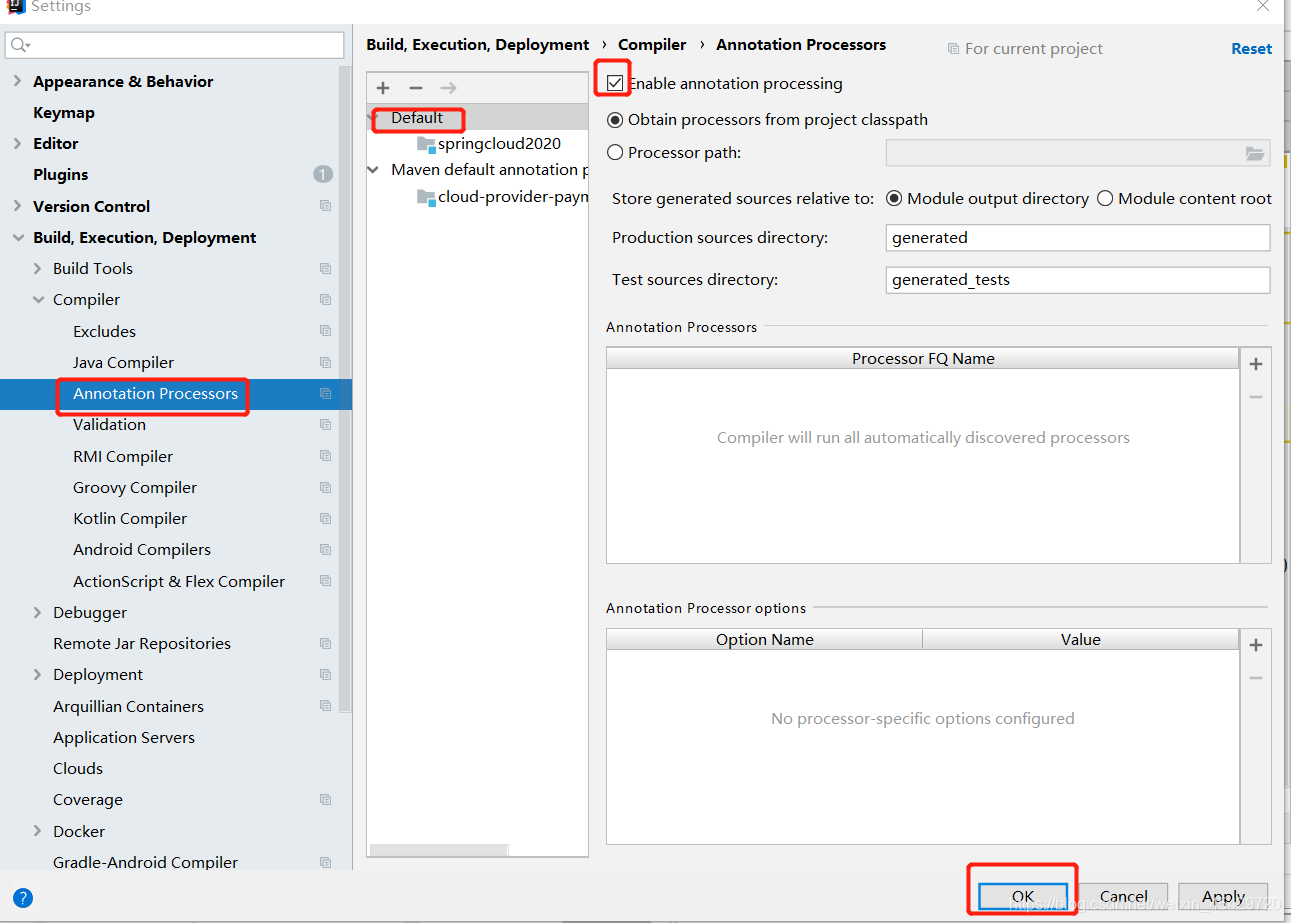Choose Module output directory option
The height and width of the screenshot is (923, 1291).
(894, 198)
